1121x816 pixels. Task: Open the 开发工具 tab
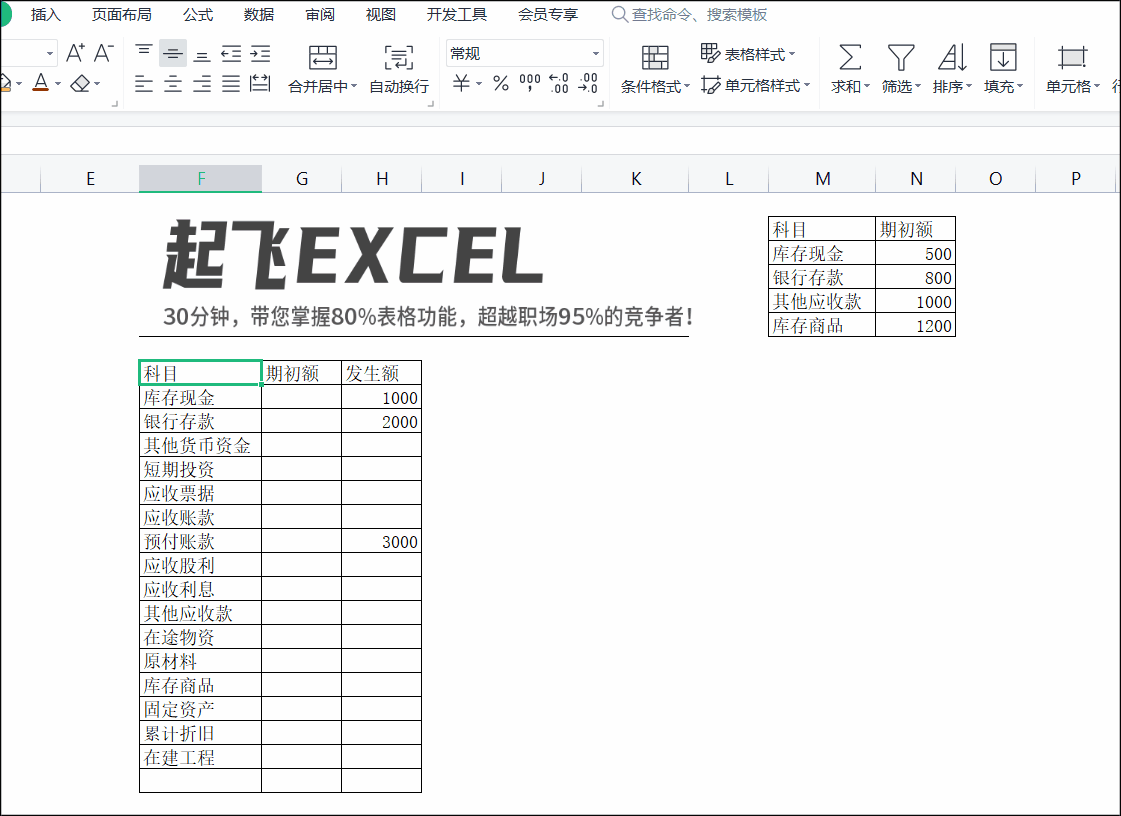pos(457,14)
